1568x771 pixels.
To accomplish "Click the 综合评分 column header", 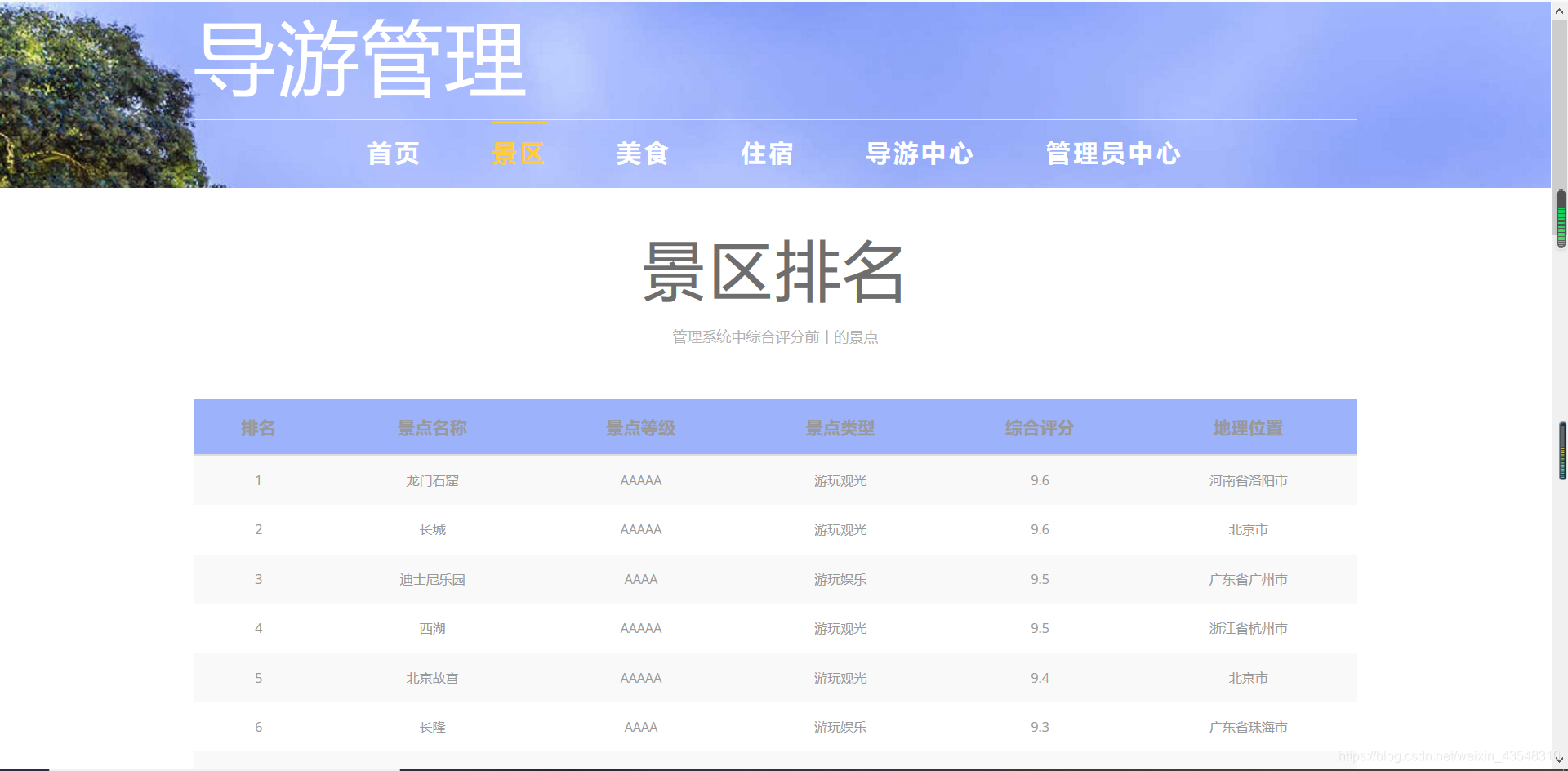I will pos(1039,427).
